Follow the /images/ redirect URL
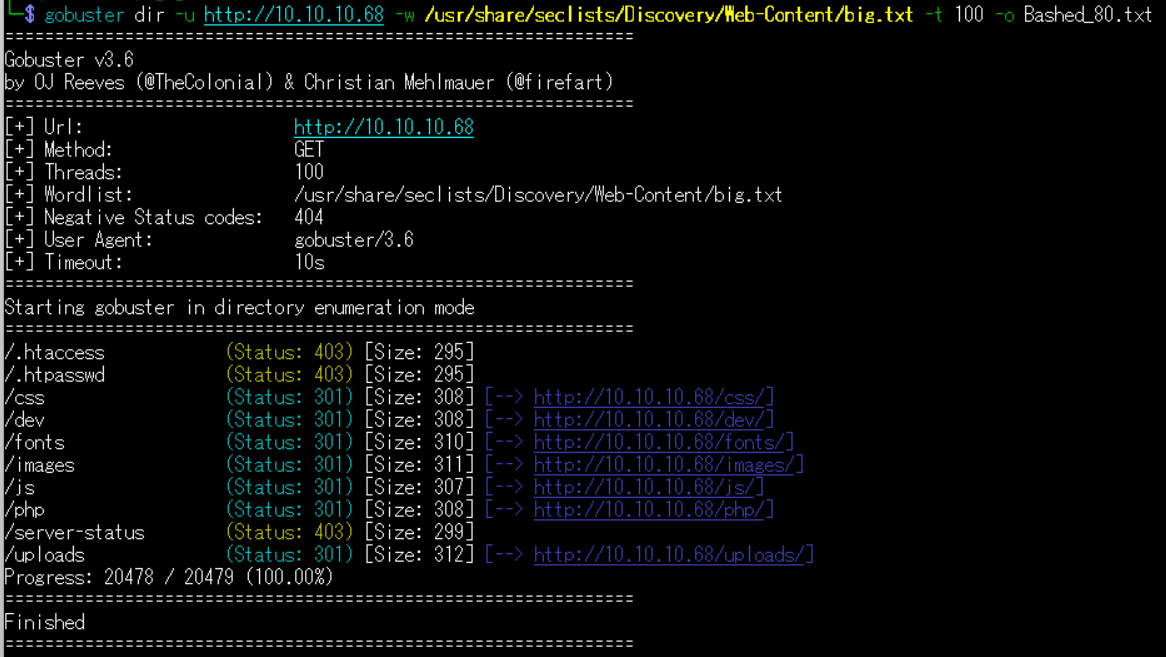1166x657 pixels. click(x=668, y=465)
